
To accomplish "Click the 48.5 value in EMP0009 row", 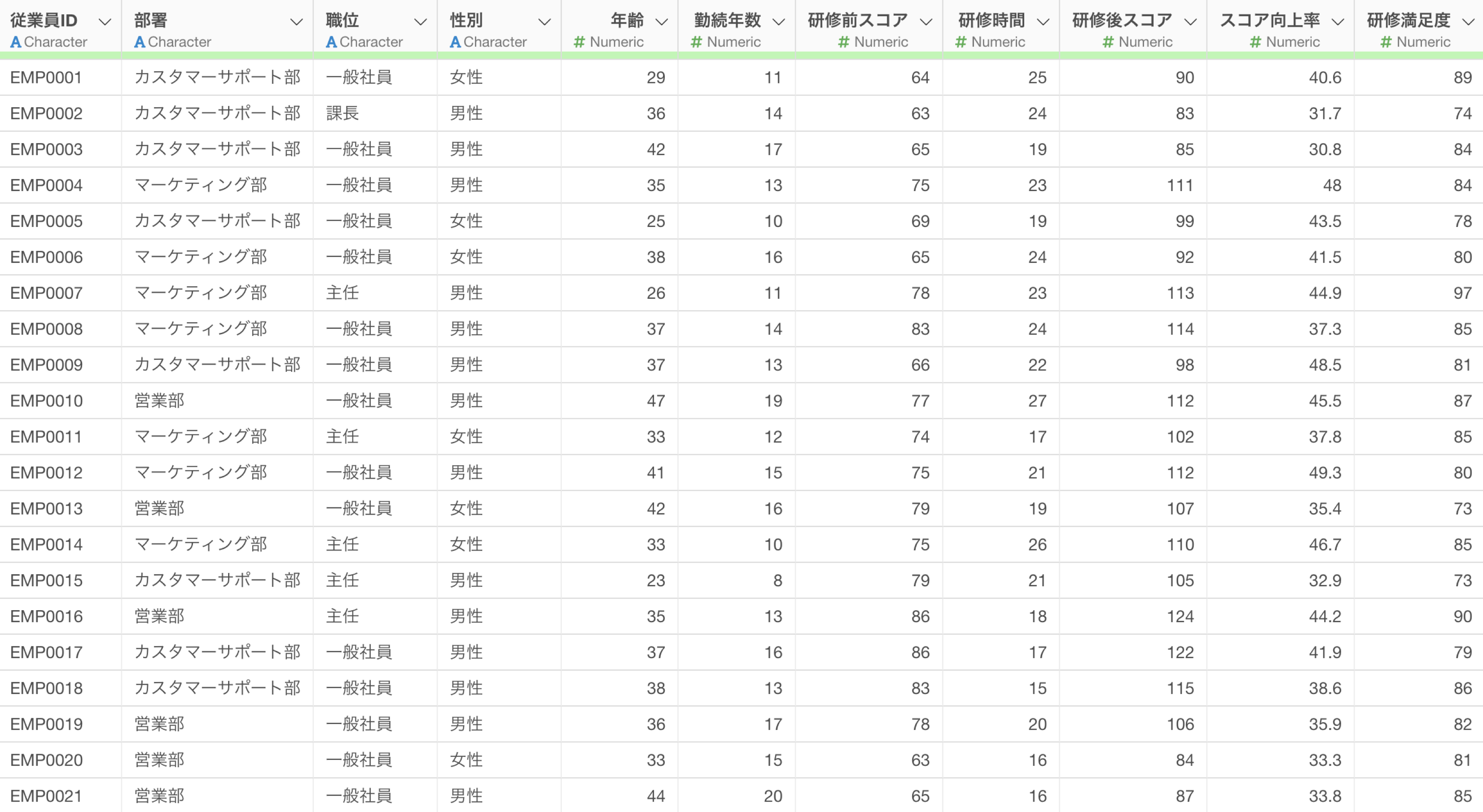I will pyautogui.click(x=1281, y=365).
